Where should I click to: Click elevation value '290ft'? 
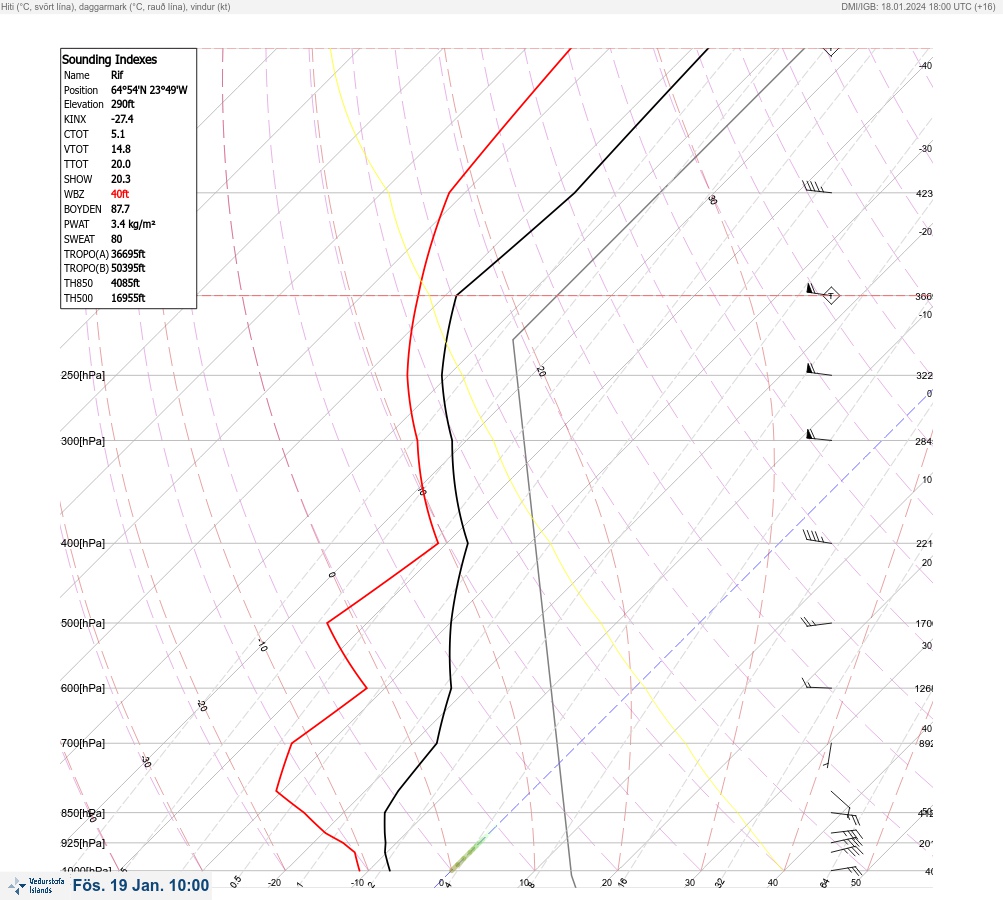click(x=123, y=104)
